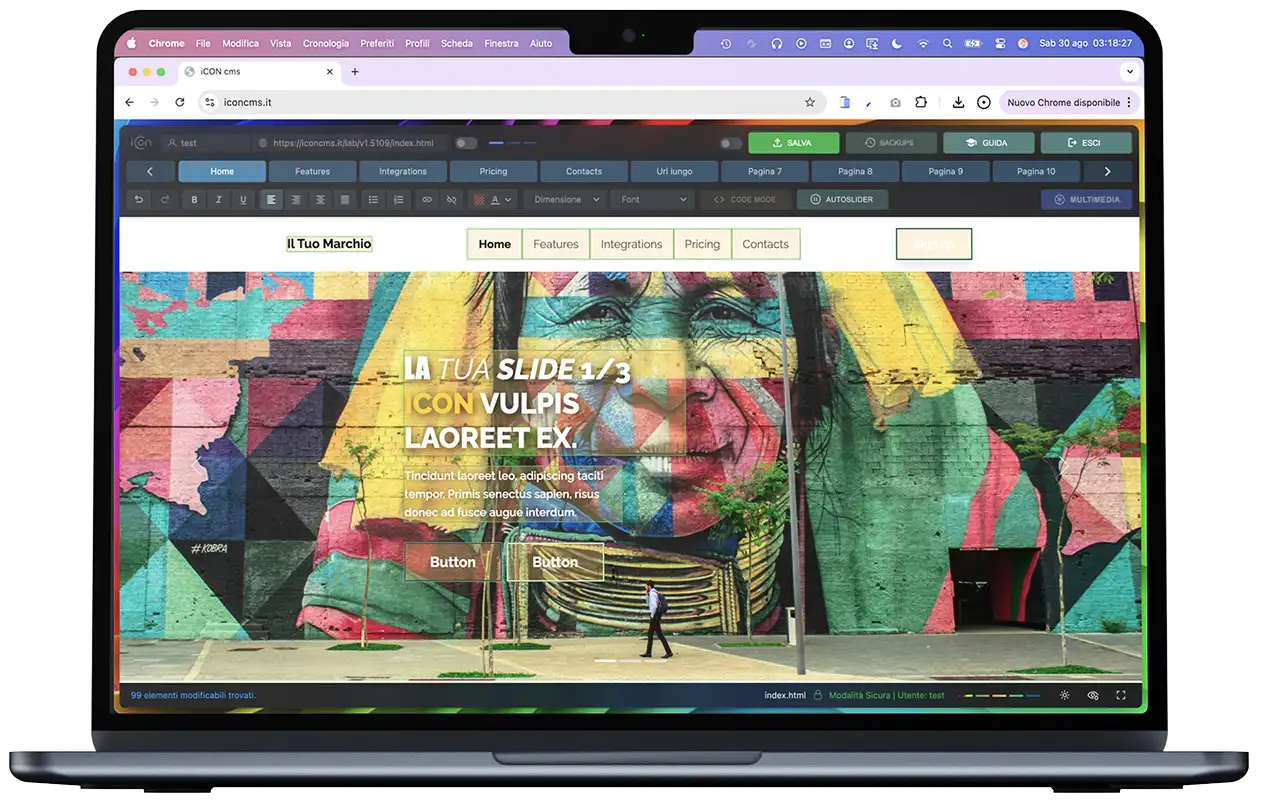Switch to the Pricing page tab
Screen dimensions: 1261x802
(x=493, y=171)
